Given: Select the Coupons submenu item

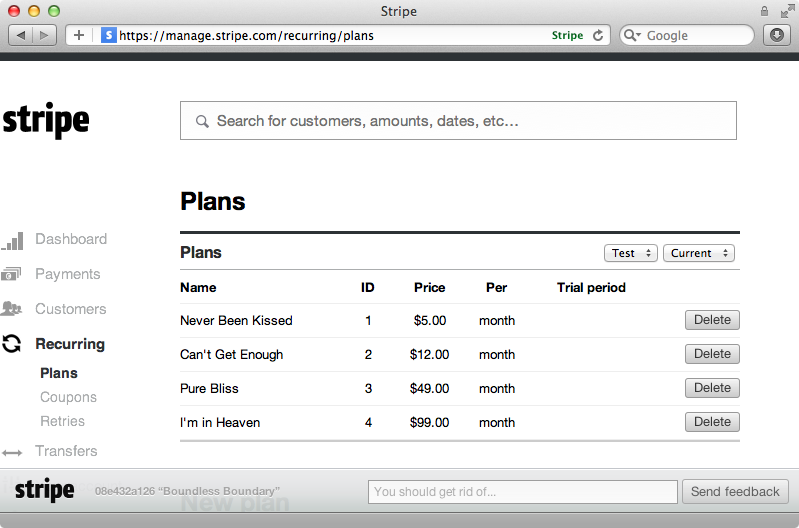Looking at the screenshot, I should click(68, 397).
